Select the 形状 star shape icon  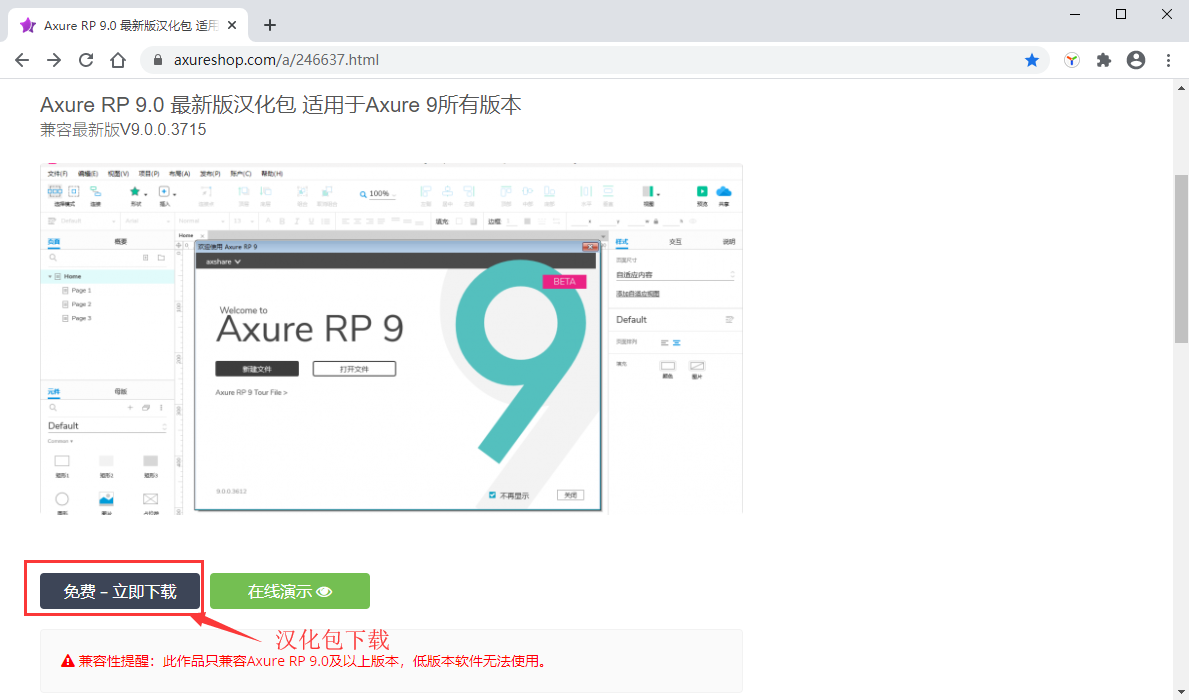tap(135, 192)
